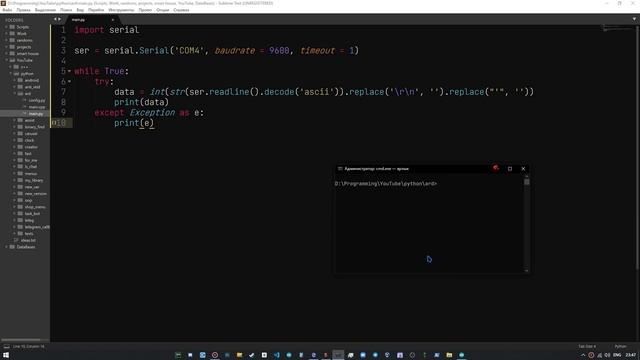The width and height of the screenshot is (640, 360).
Task: Open the Поиск menu
Action: (x=66, y=10)
